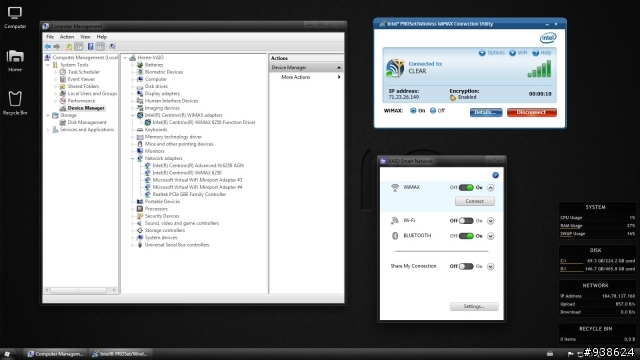Collapse the Device Manager actions header
The image size is (640, 360).
click(x=338, y=68)
